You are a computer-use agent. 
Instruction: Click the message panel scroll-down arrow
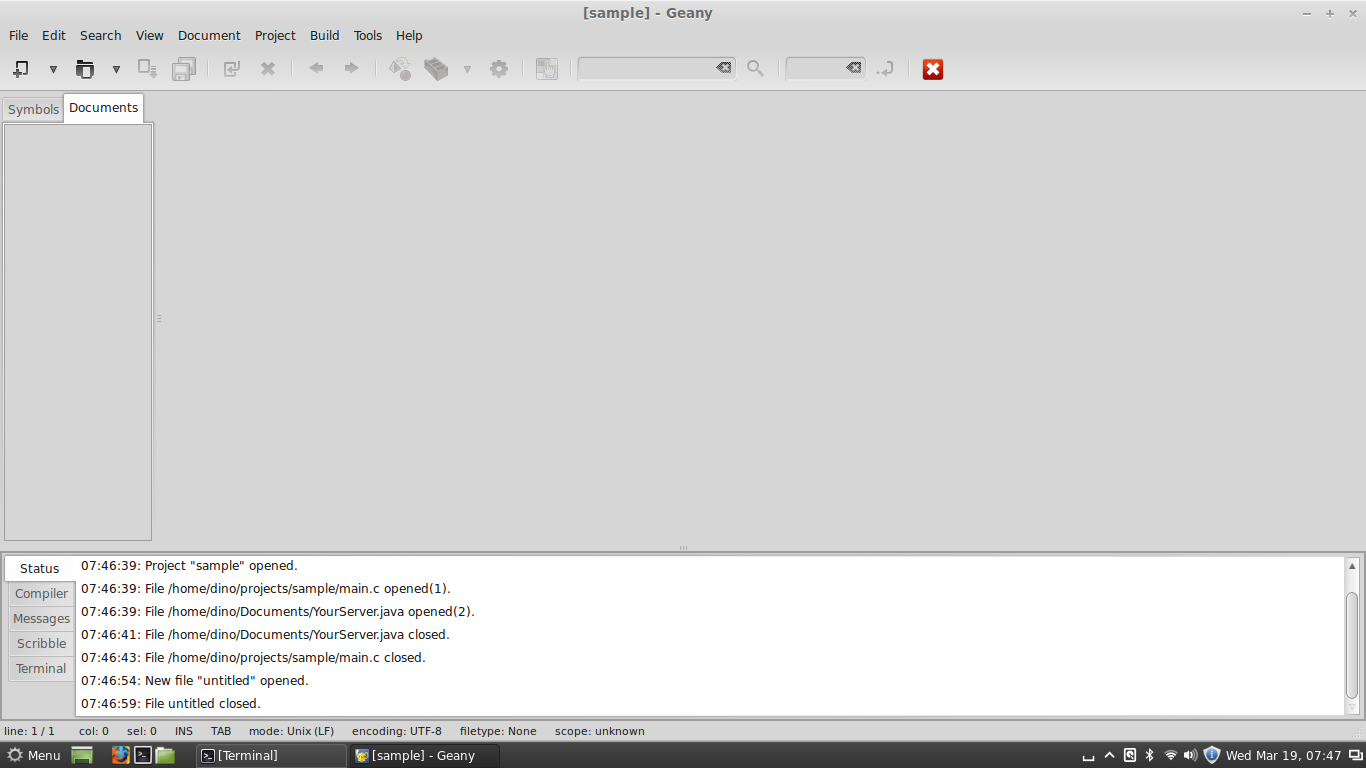tap(1352, 708)
